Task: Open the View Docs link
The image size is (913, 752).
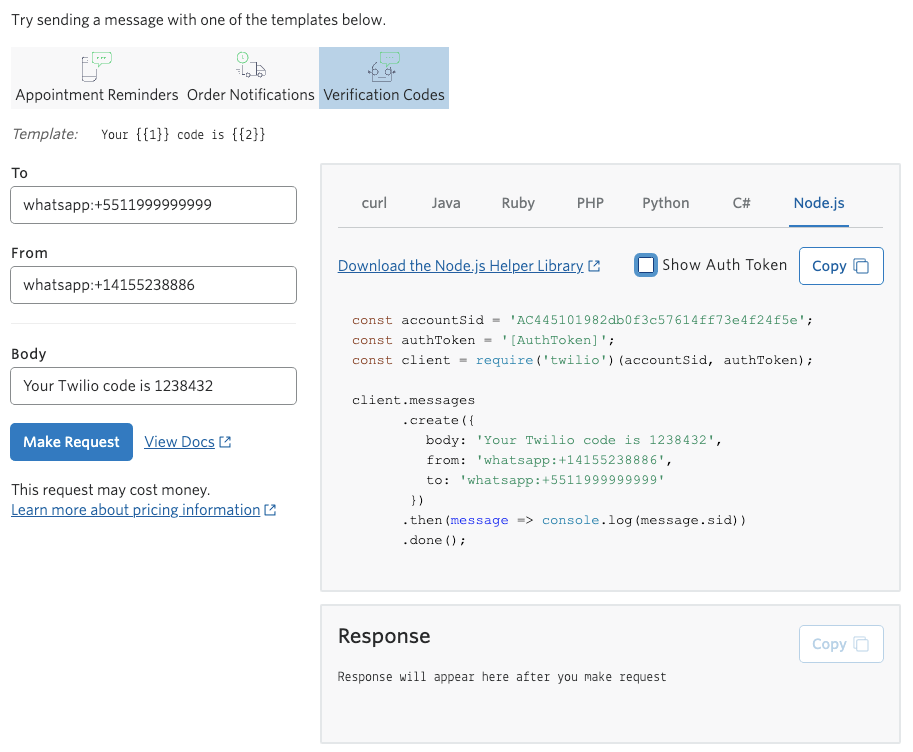Action: tap(179, 442)
